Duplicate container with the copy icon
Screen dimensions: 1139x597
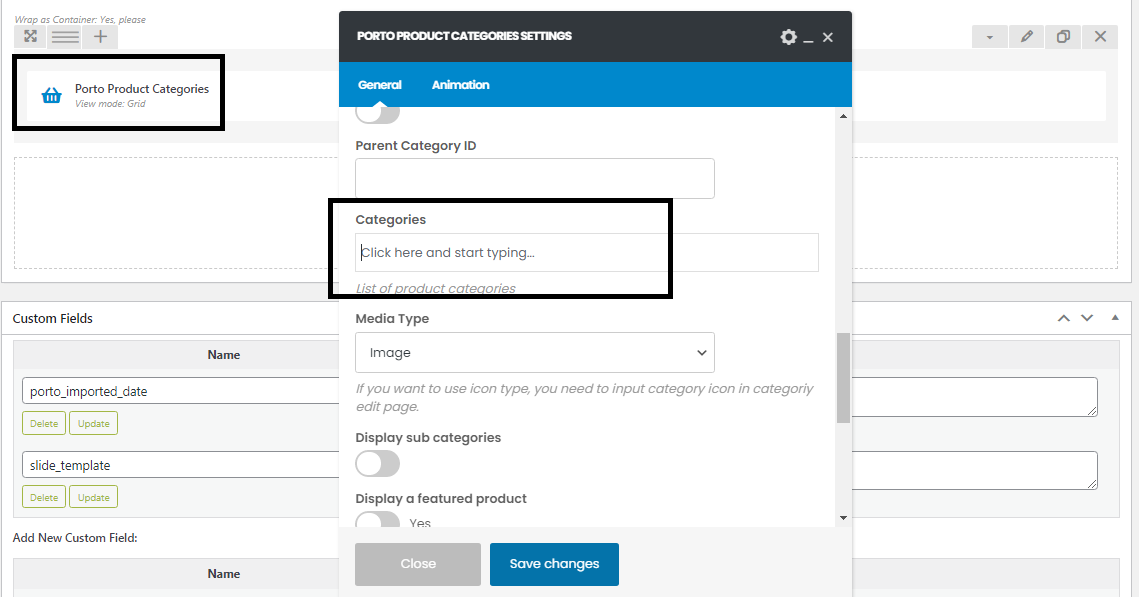pyautogui.click(x=1063, y=37)
